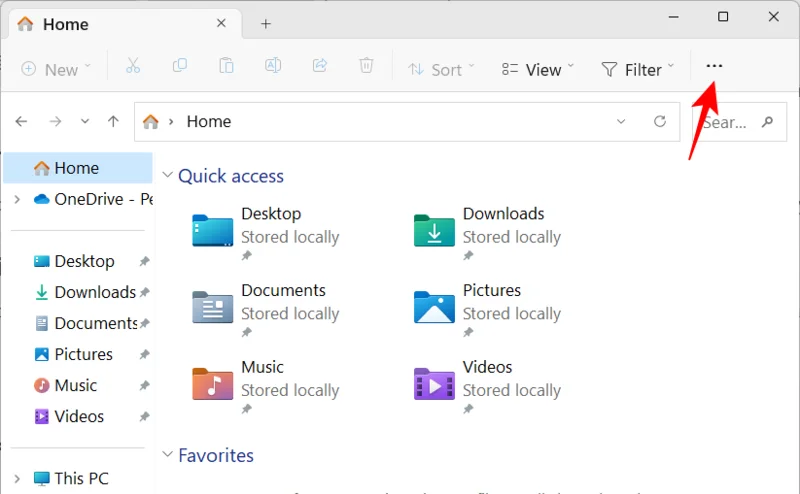Select Documents in the navigation pane

click(85, 324)
